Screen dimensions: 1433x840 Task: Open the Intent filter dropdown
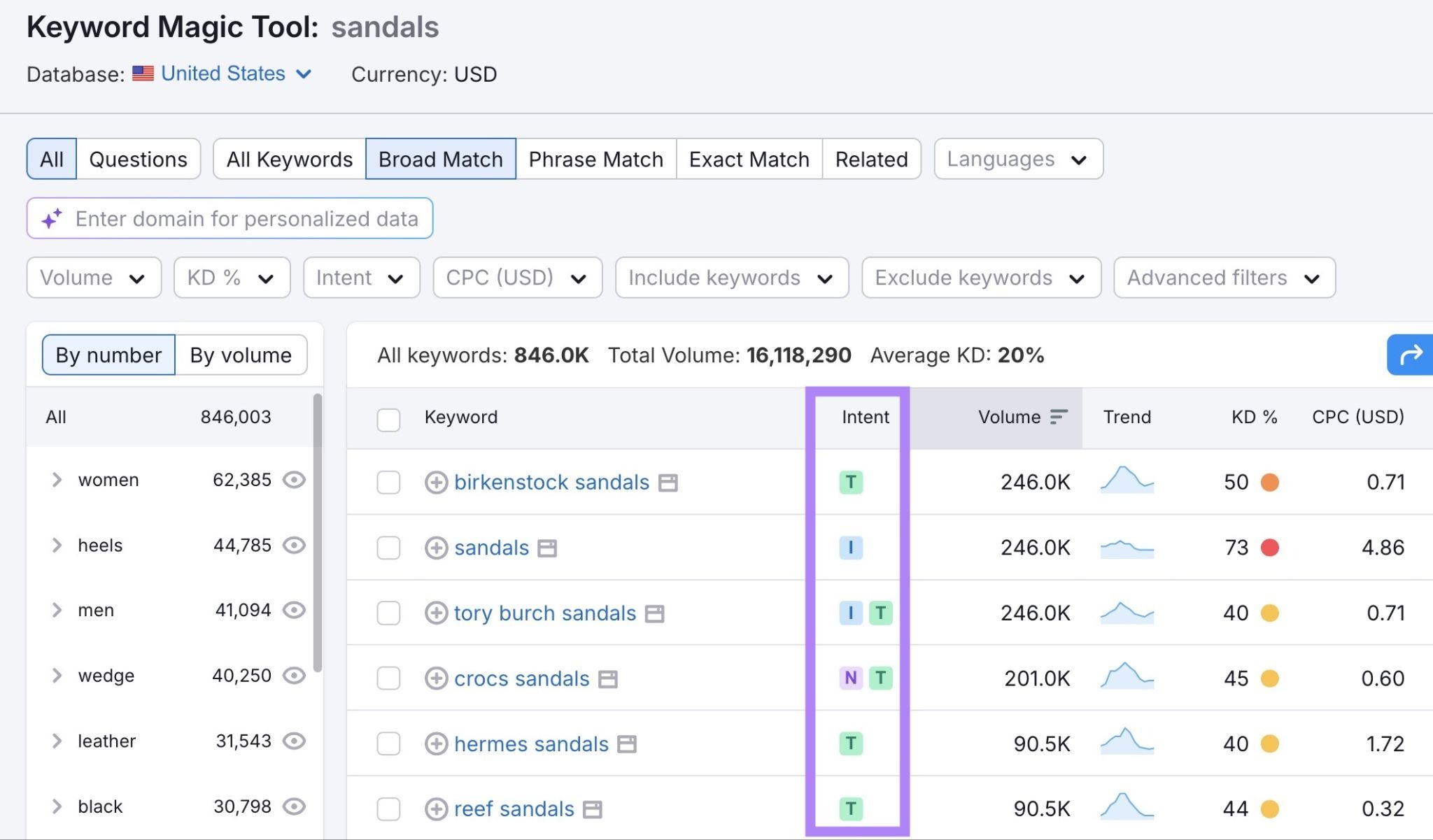(x=361, y=278)
